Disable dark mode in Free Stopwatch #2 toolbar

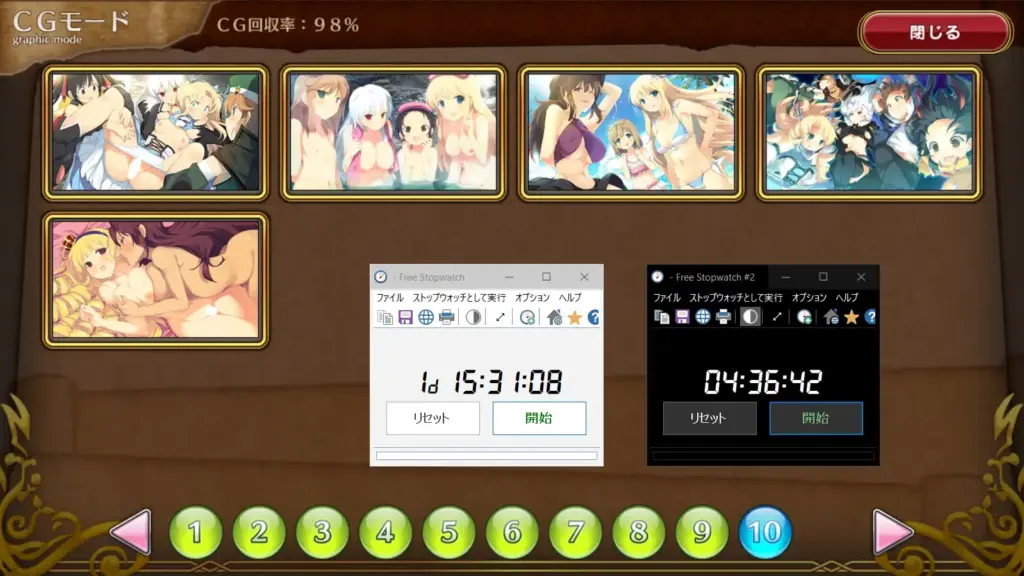coord(749,317)
